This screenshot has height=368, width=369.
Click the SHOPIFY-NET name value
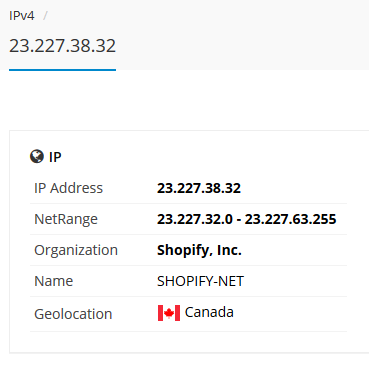tap(200, 281)
